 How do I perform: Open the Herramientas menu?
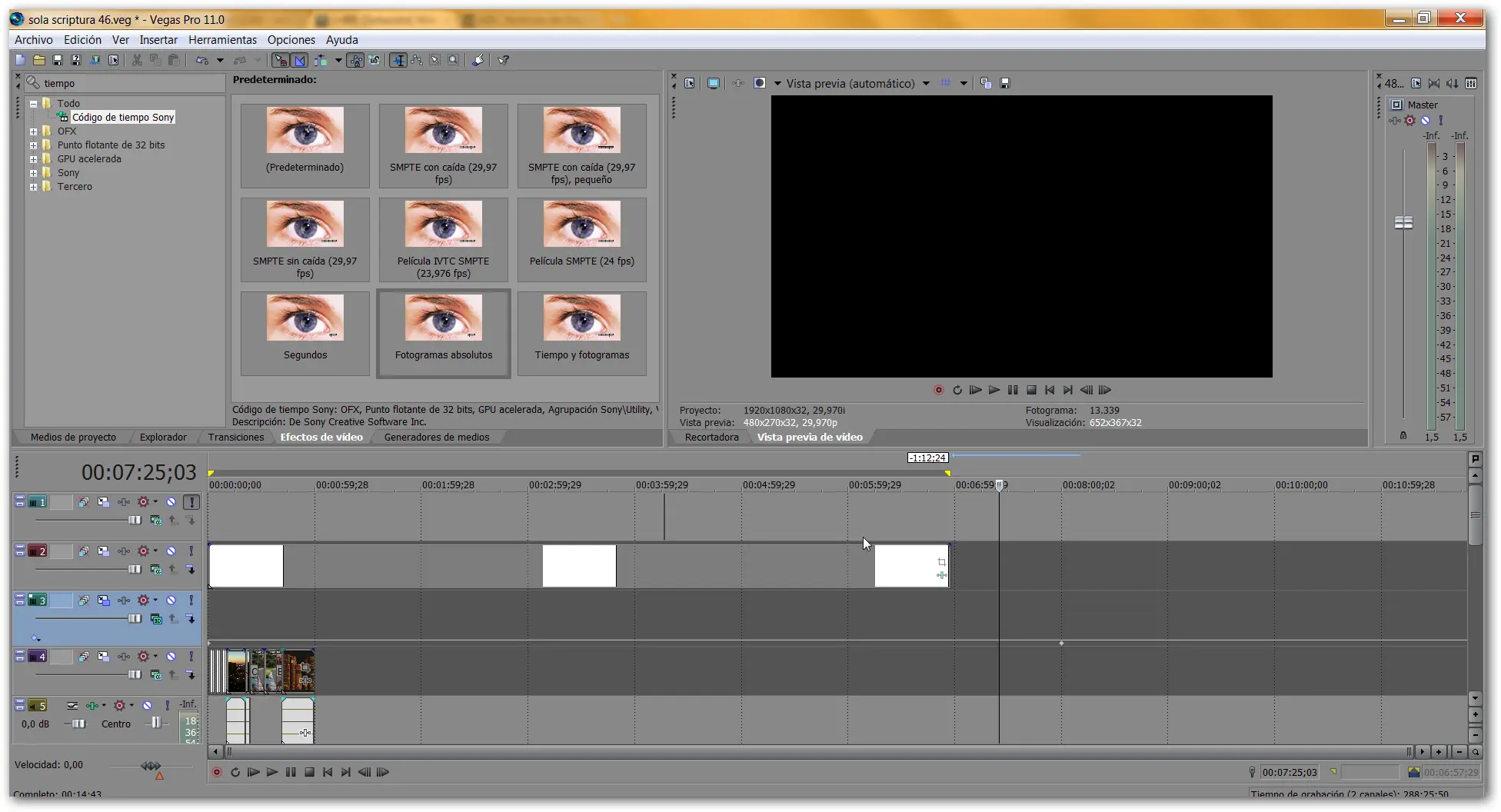pos(223,40)
